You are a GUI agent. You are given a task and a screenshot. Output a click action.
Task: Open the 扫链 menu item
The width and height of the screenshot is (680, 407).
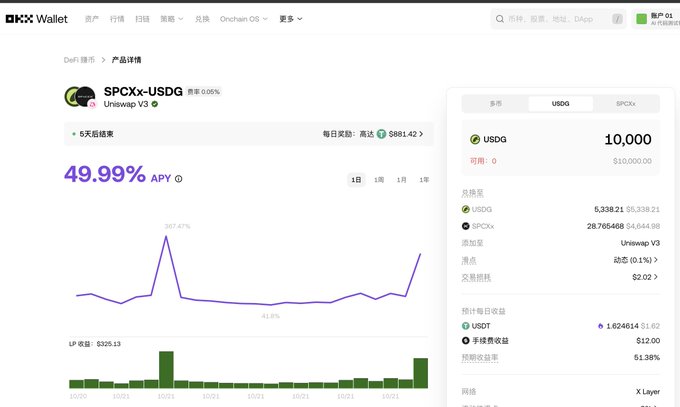tap(142, 19)
